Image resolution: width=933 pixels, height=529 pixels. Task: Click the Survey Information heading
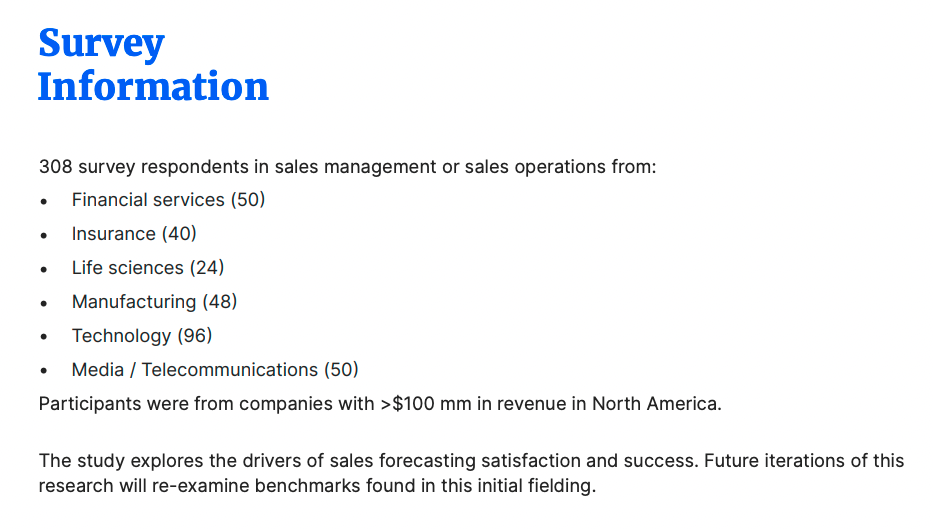coord(154,65)
